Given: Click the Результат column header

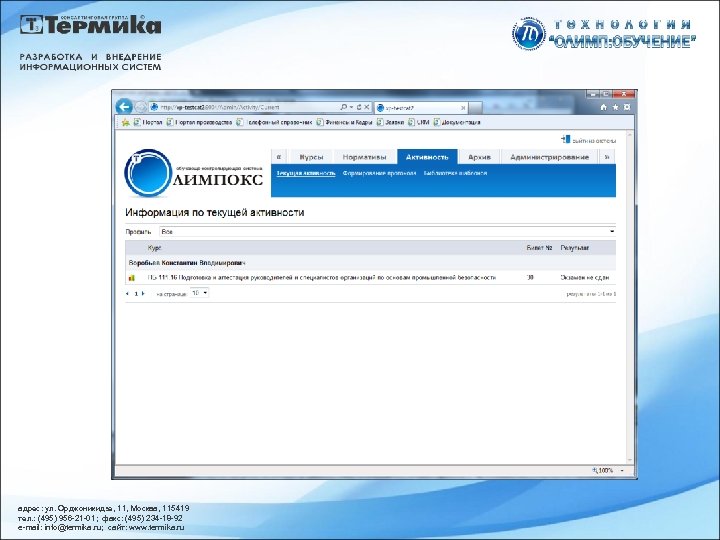Looking at the screenshot, I should click(x=574, y=248).
